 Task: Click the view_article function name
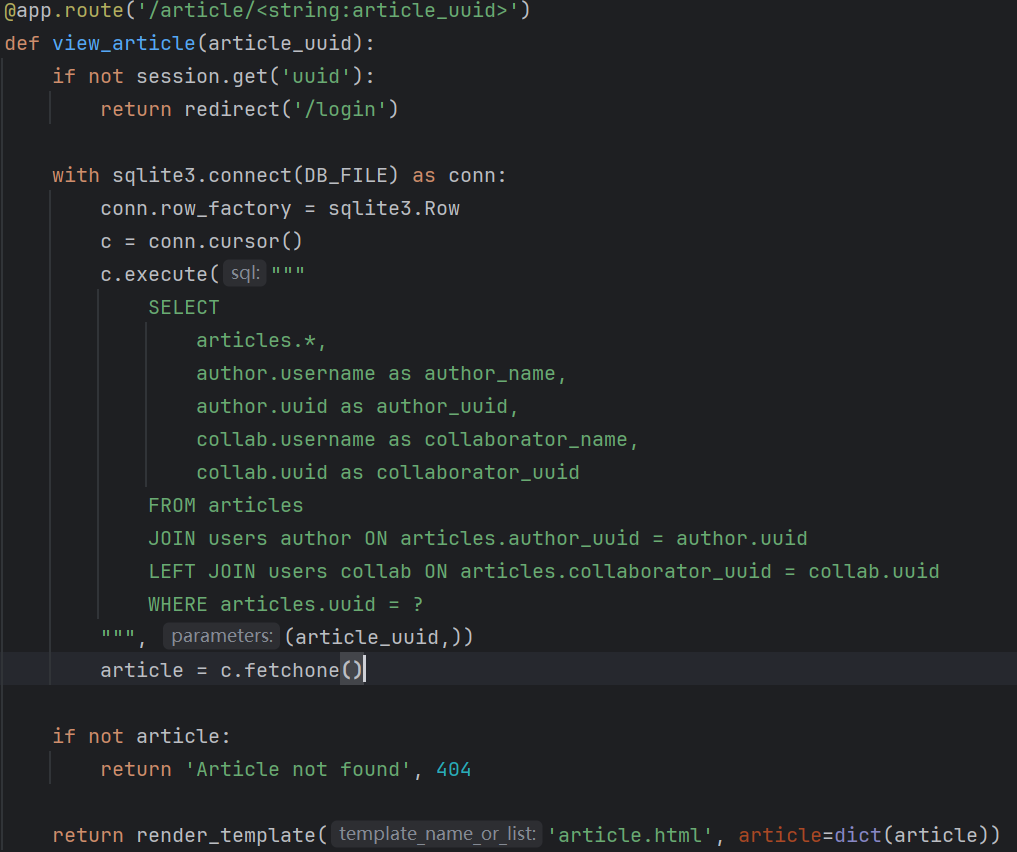123,43
